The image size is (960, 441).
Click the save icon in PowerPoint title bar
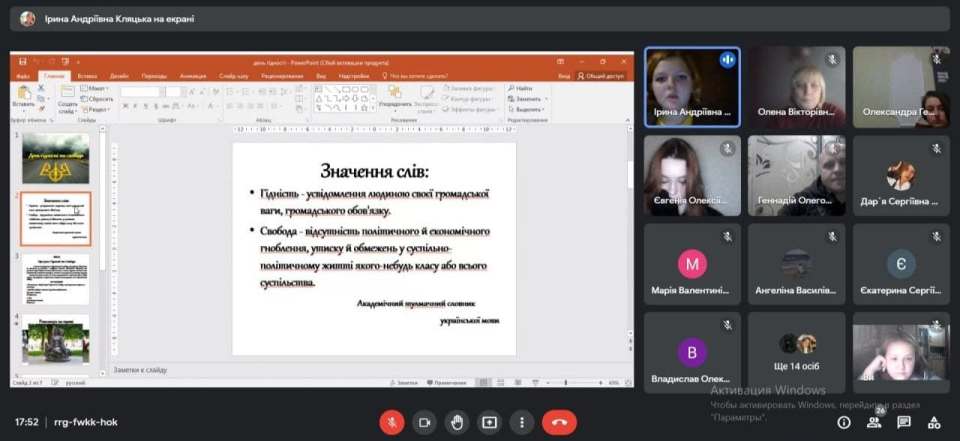point(22,62)
